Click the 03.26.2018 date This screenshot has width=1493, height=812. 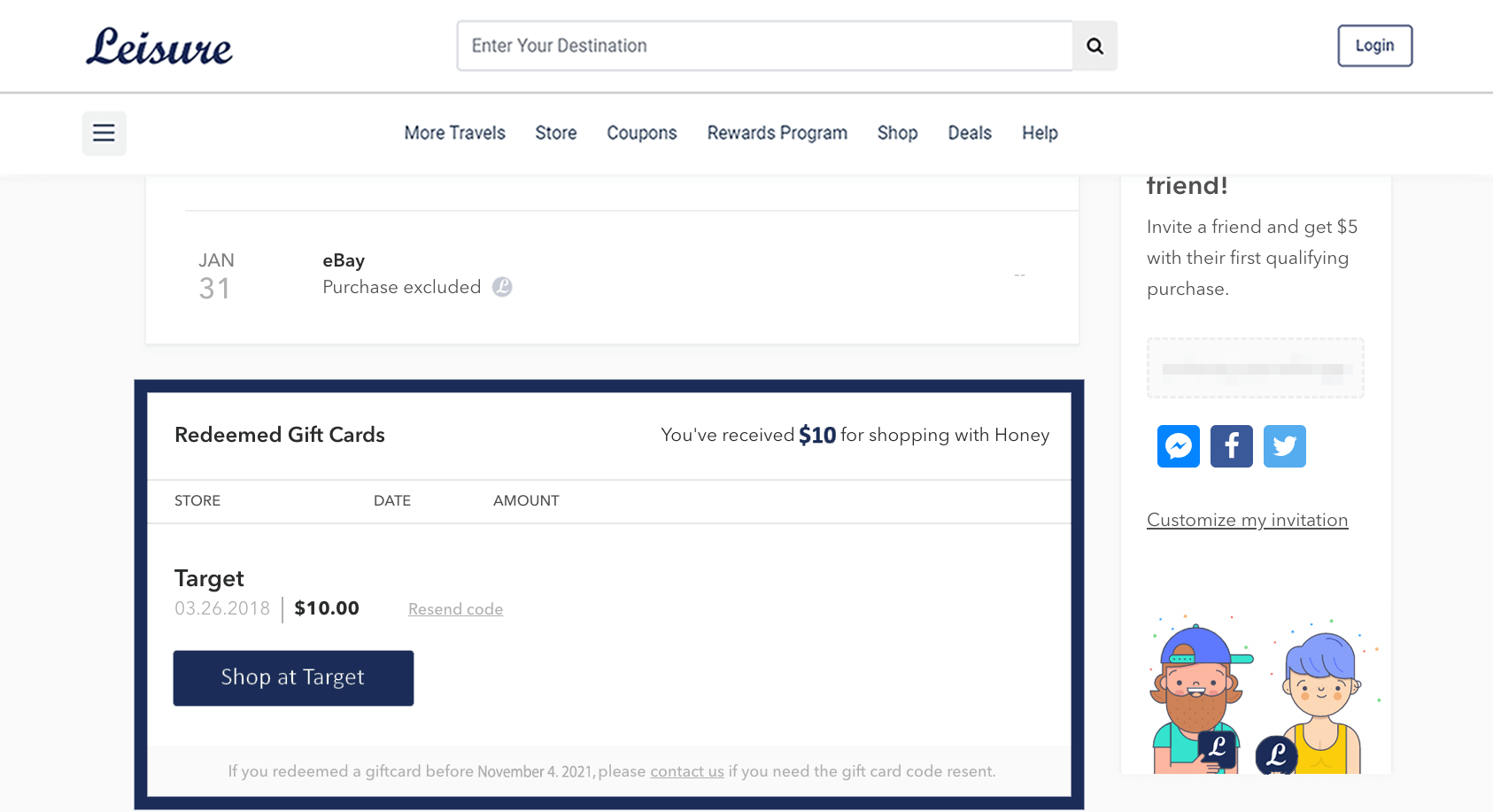click(222, 608)
